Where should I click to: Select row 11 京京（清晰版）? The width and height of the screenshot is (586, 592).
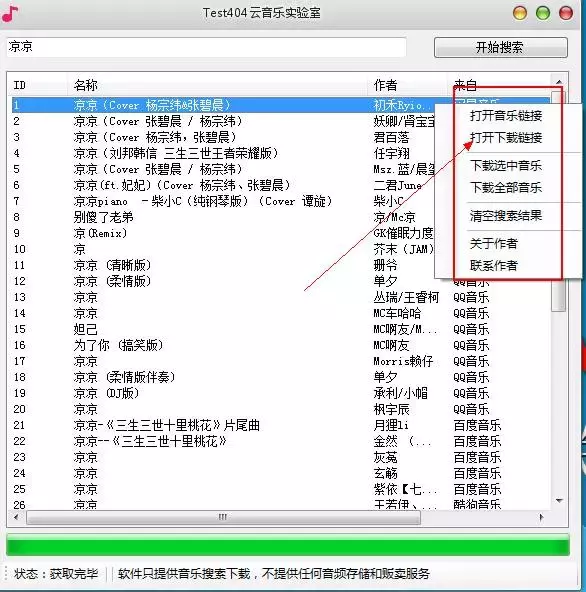(x=281, y=265)
